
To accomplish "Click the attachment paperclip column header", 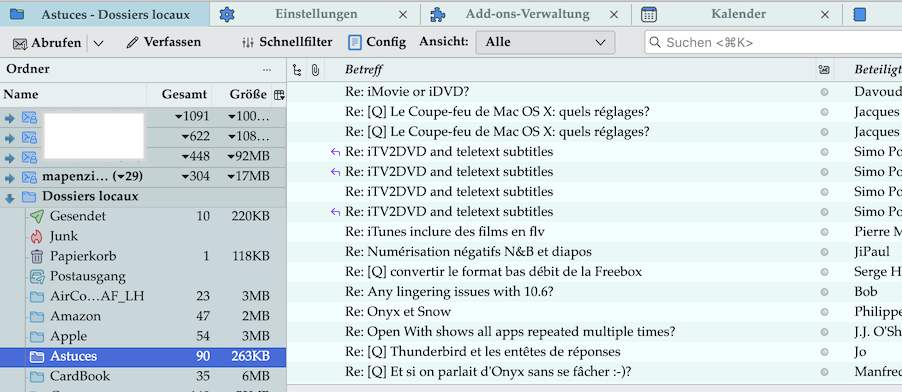I will pos(315,70).
